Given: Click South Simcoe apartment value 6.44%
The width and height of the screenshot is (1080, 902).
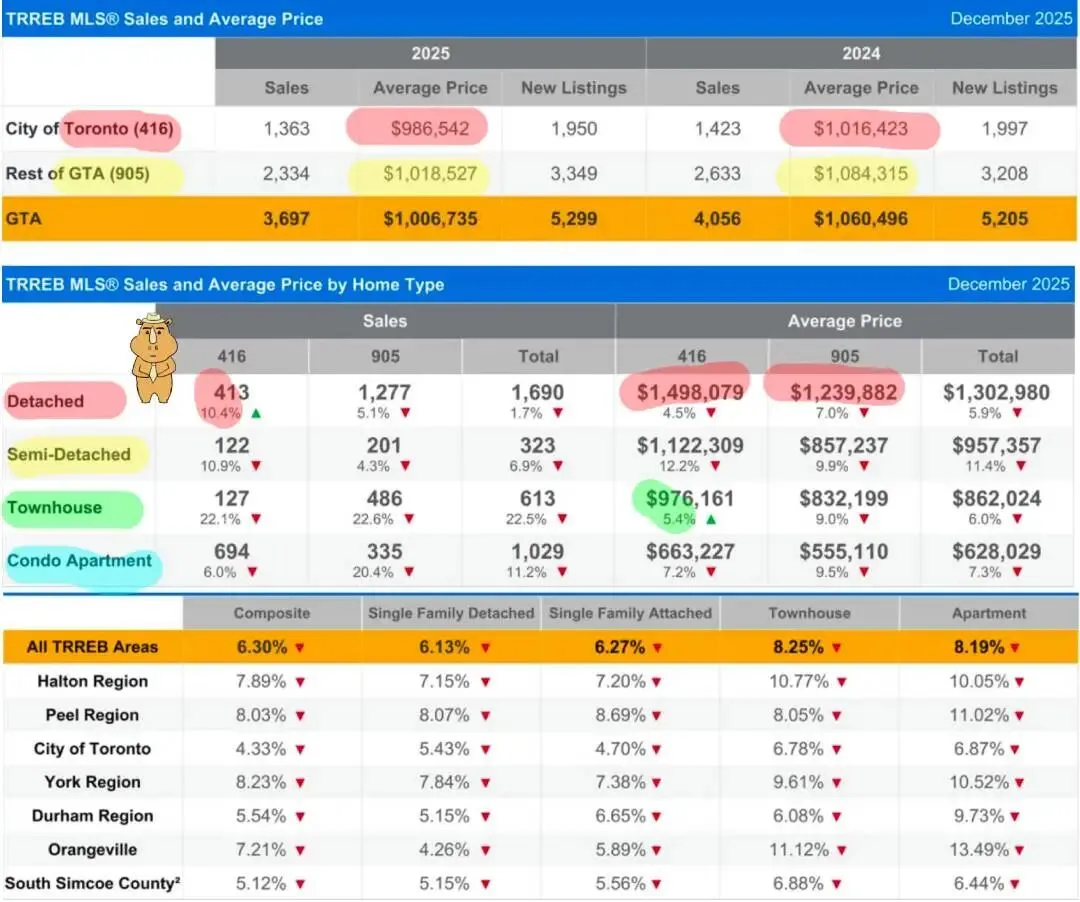Looking at the screenshot, I should [x=979, y=883].
